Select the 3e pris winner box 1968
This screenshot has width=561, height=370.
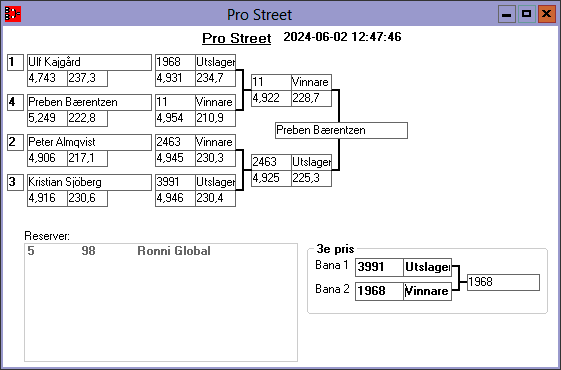[503, 282]
